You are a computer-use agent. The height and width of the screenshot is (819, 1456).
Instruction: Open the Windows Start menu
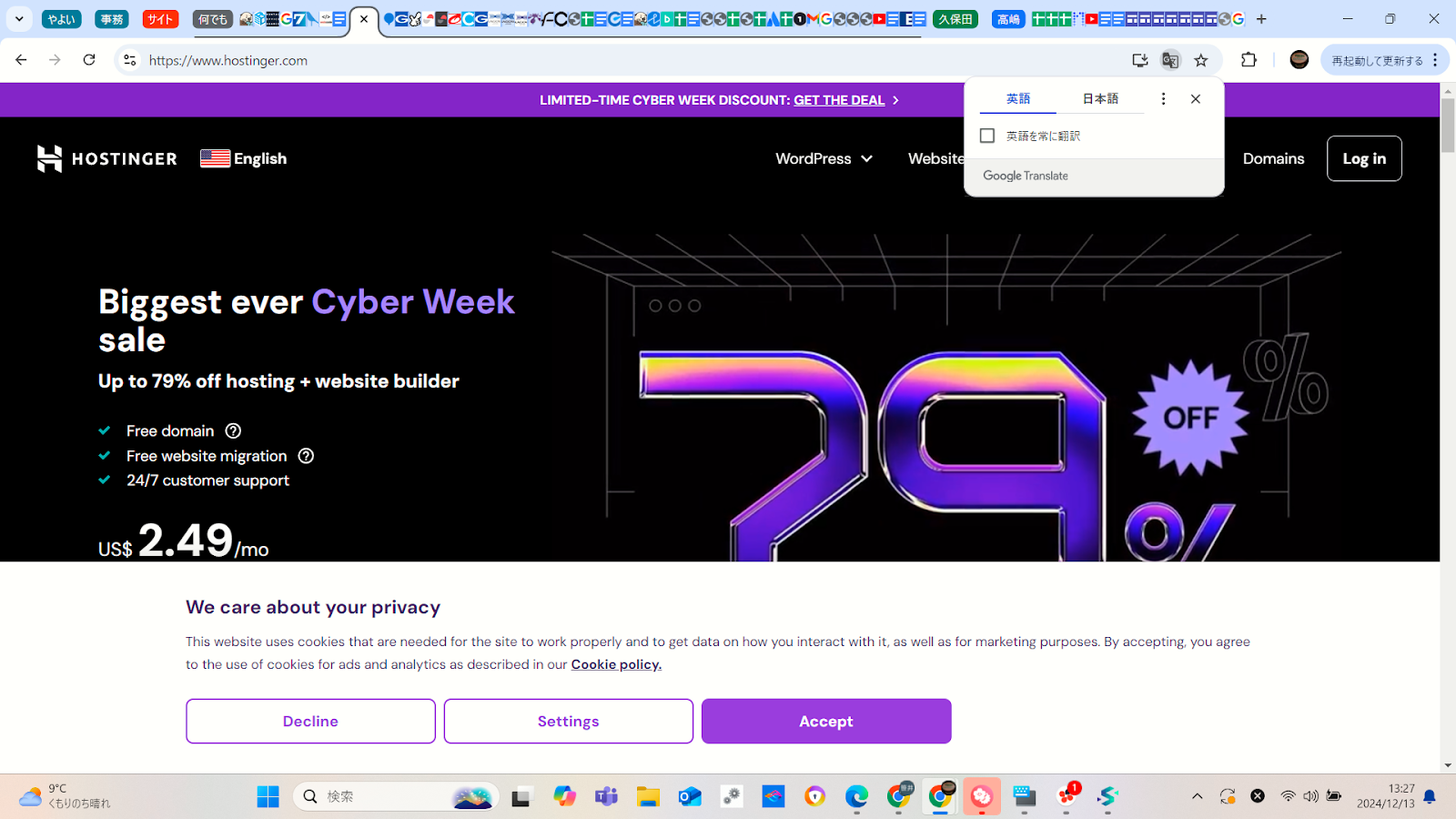(268, 796)
